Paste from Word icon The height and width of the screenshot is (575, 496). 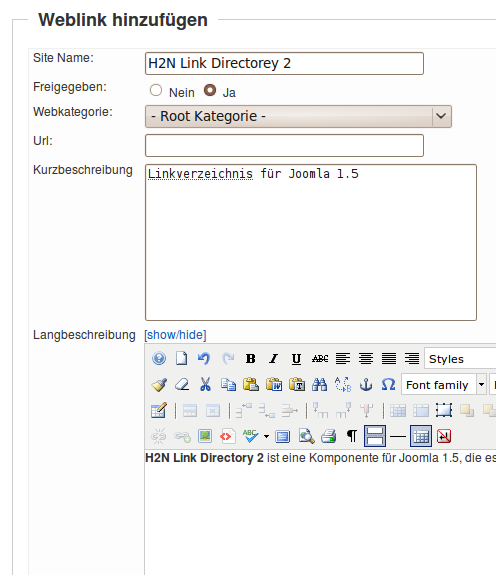(274, 385)
